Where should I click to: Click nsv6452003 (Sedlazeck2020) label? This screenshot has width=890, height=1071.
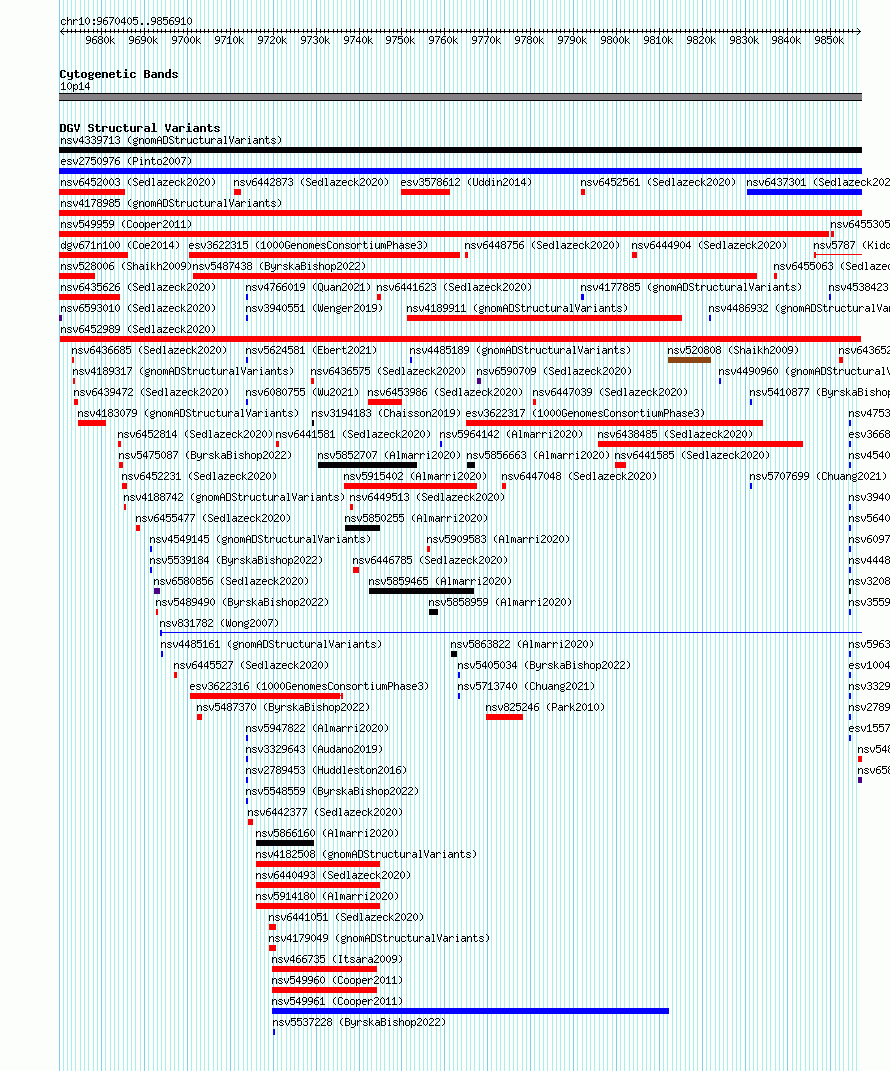coord(138,182)
